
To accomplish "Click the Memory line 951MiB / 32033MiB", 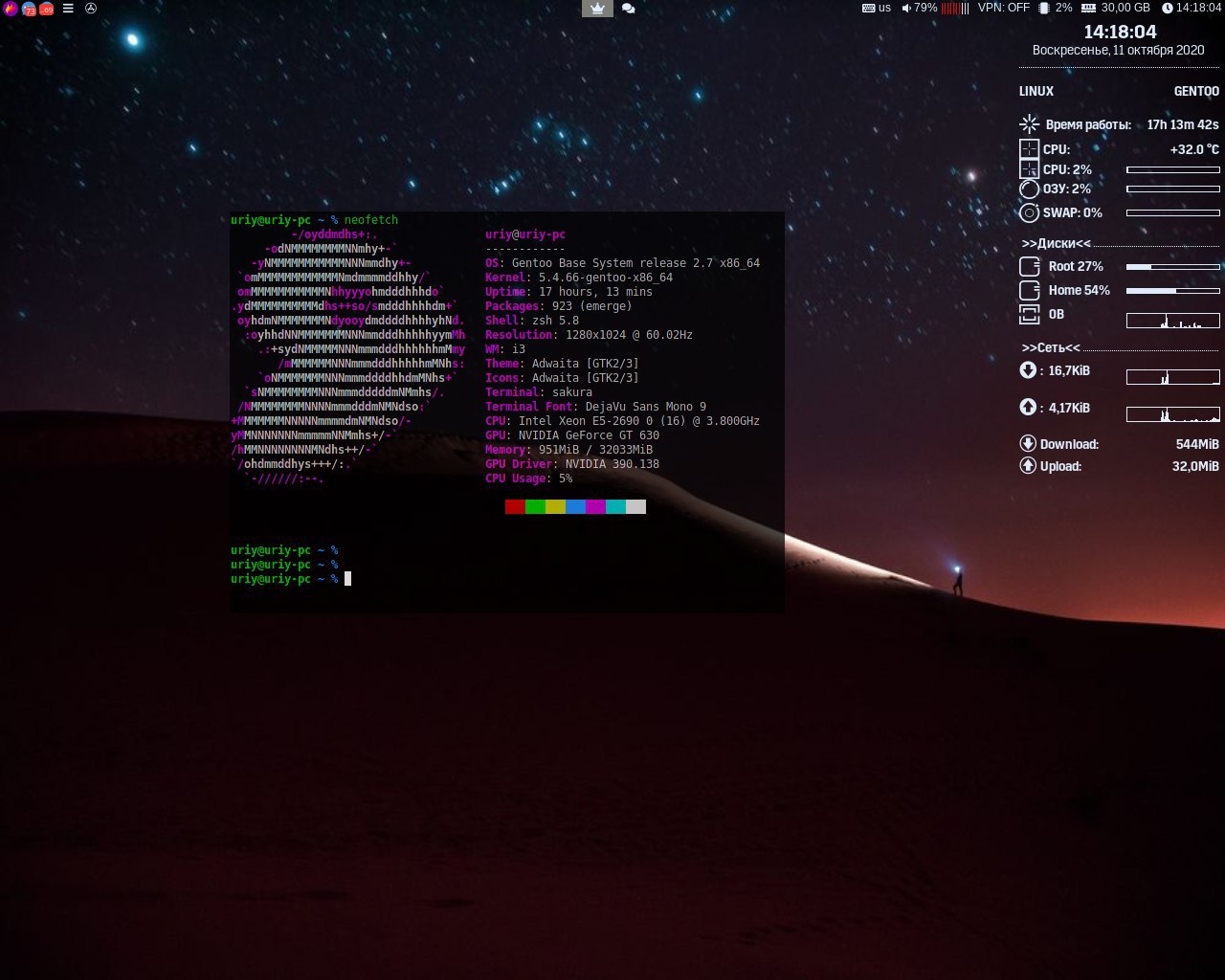I will tap(568, 450).
